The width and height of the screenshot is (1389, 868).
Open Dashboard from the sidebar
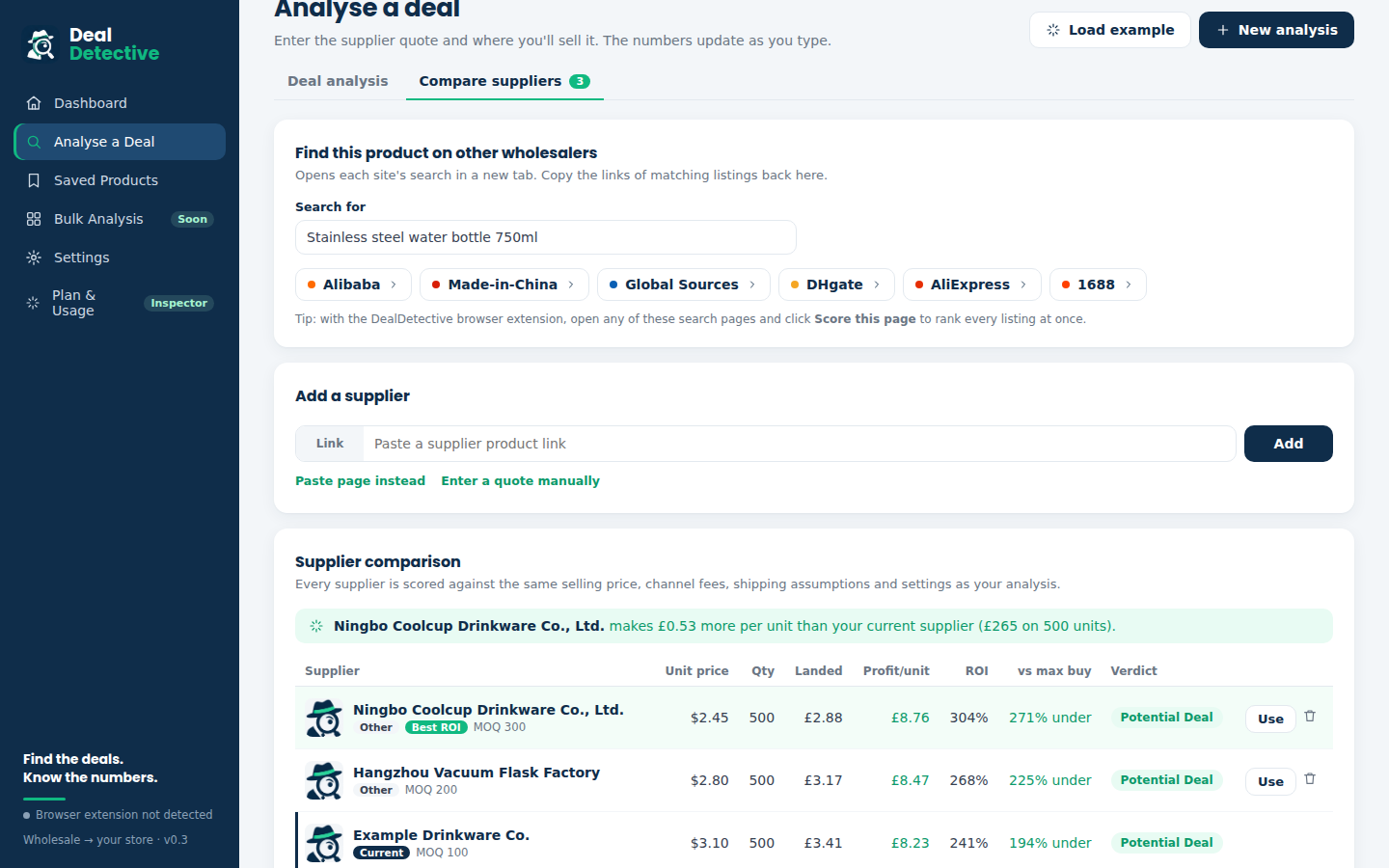[x=120, y=103]
